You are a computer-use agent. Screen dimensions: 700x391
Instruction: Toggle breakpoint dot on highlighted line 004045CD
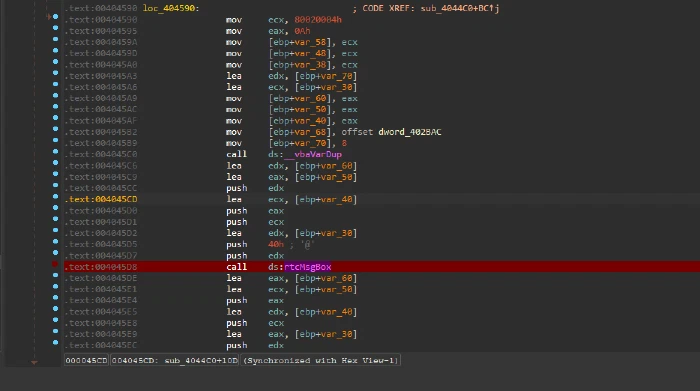(55, 196)
